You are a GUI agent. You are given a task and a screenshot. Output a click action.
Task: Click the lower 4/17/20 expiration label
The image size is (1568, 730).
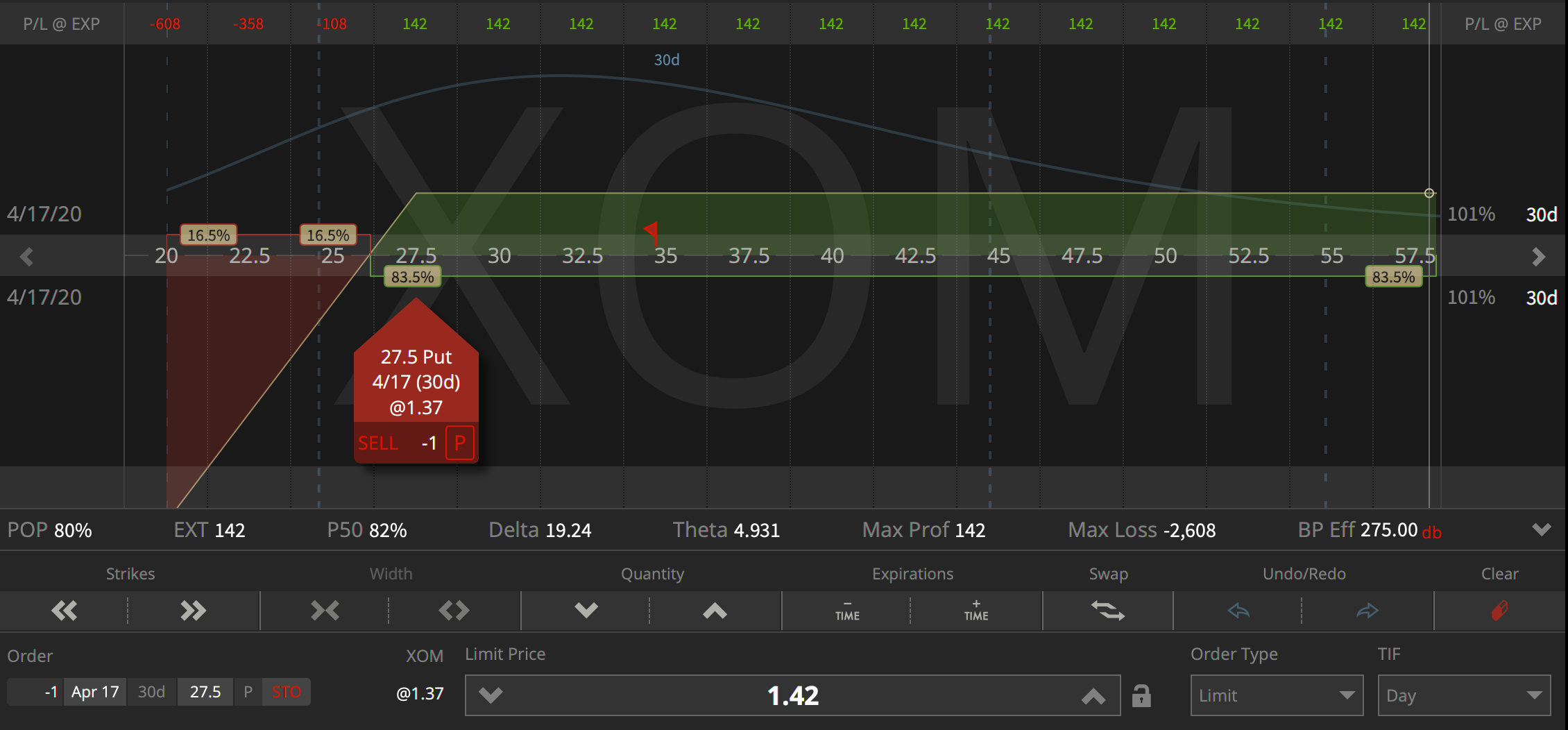coord(44,297)
